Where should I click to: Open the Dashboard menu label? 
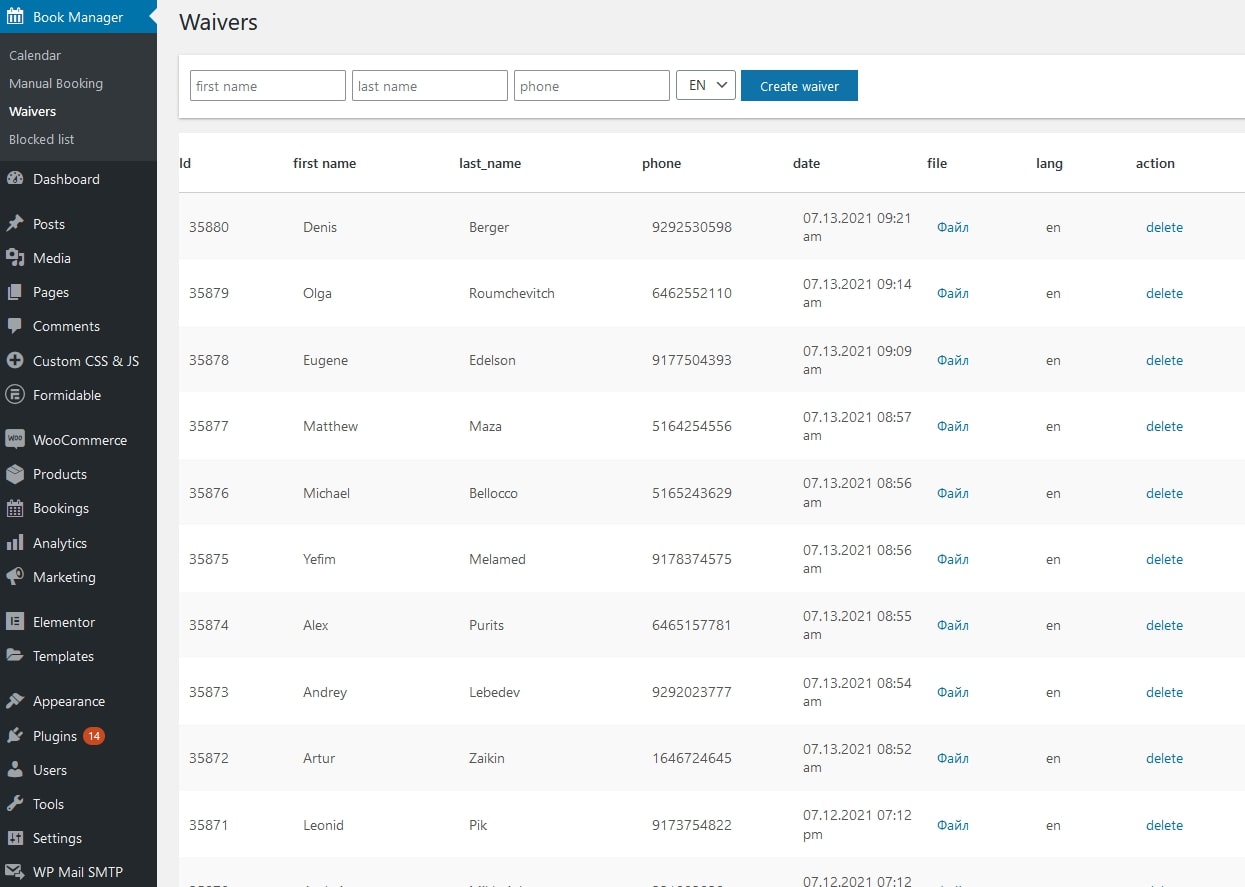point(66,179)
